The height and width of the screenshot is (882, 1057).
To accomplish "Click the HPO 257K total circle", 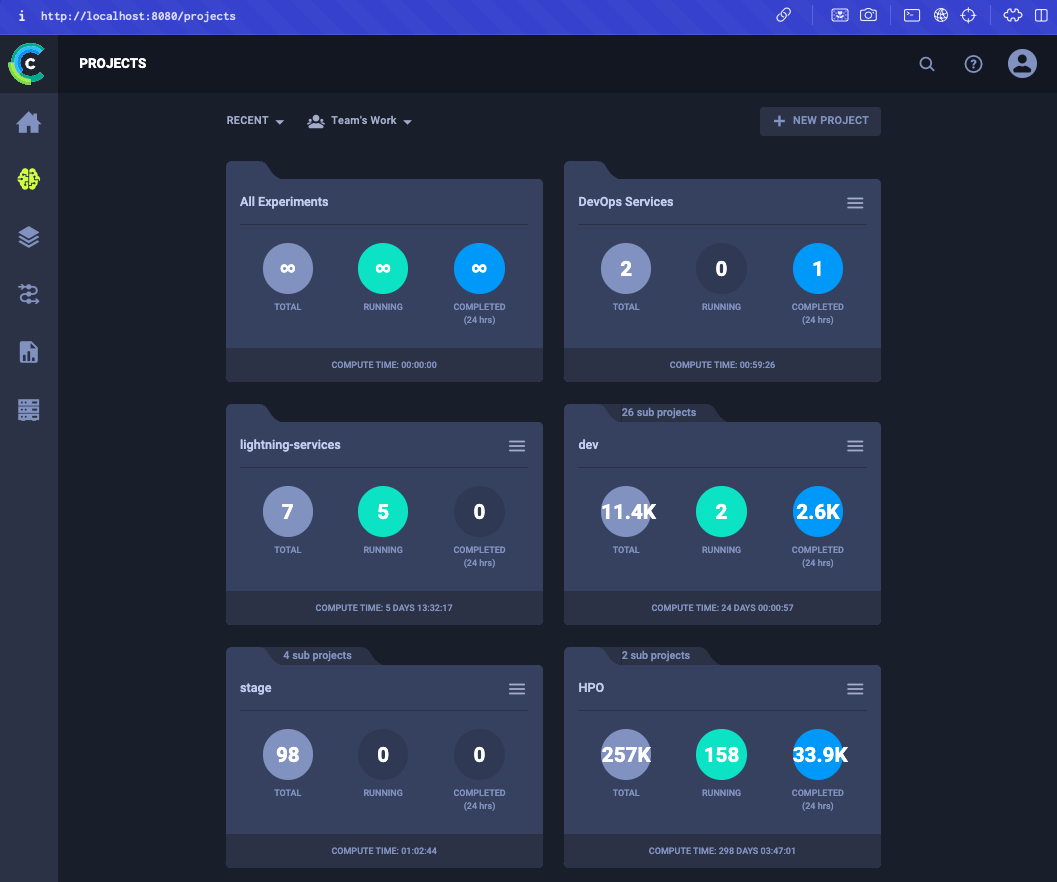I will click(x=626, y=754).
